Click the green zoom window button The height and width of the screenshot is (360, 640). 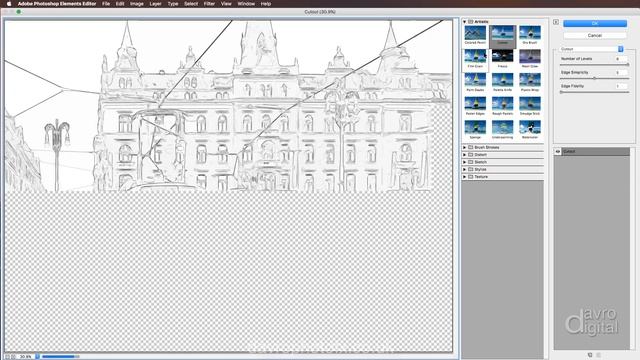point(18,12)
